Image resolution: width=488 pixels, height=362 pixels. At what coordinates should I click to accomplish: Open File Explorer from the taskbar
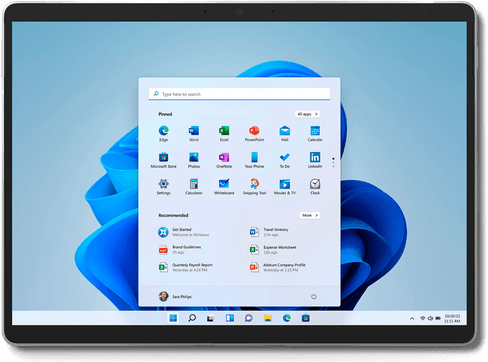(x=268, y=318)
